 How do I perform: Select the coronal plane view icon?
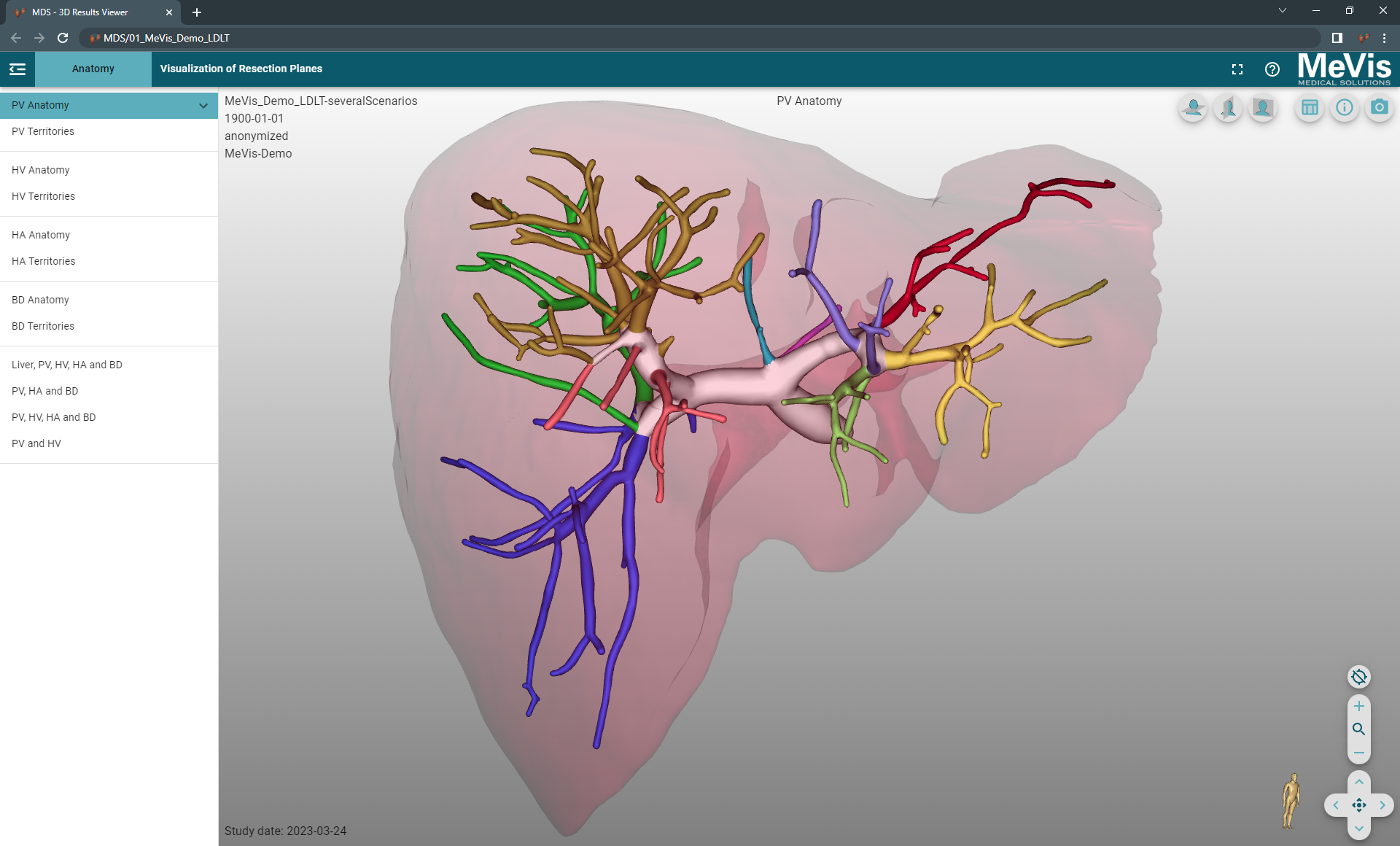click(1263, 108)
